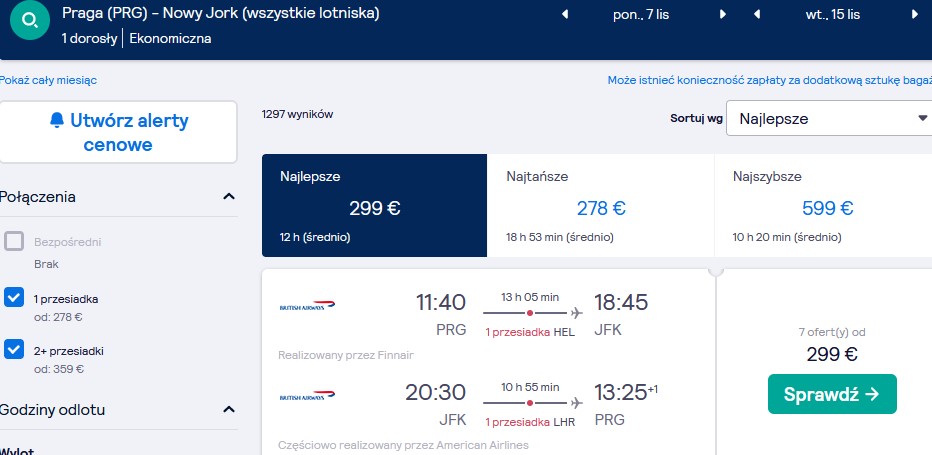Open the Sortuj wg Najlepsze dropdown
932x455 pixels.
(x=829, y=118)
